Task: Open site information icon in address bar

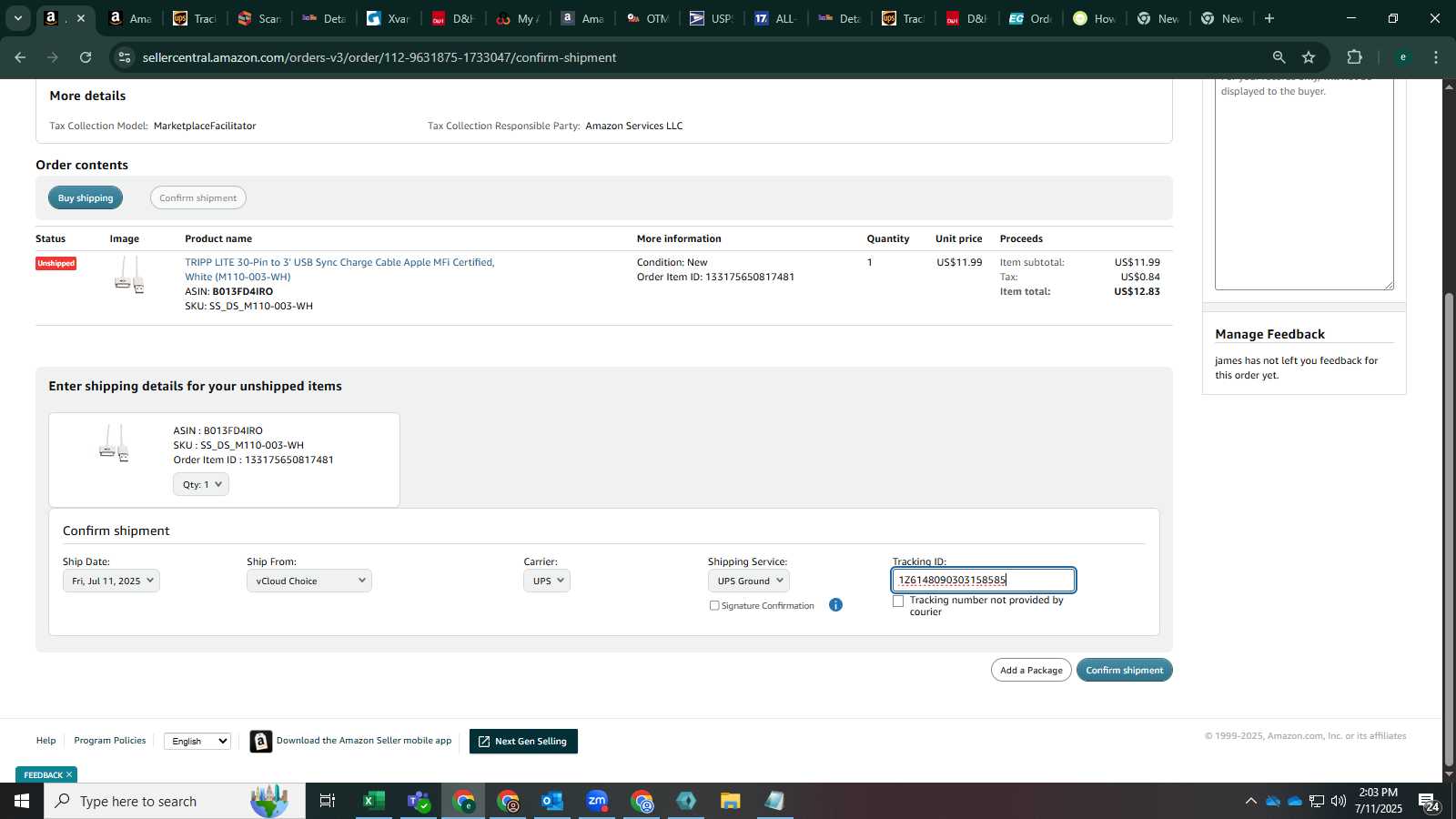Action: coord(125,57)
